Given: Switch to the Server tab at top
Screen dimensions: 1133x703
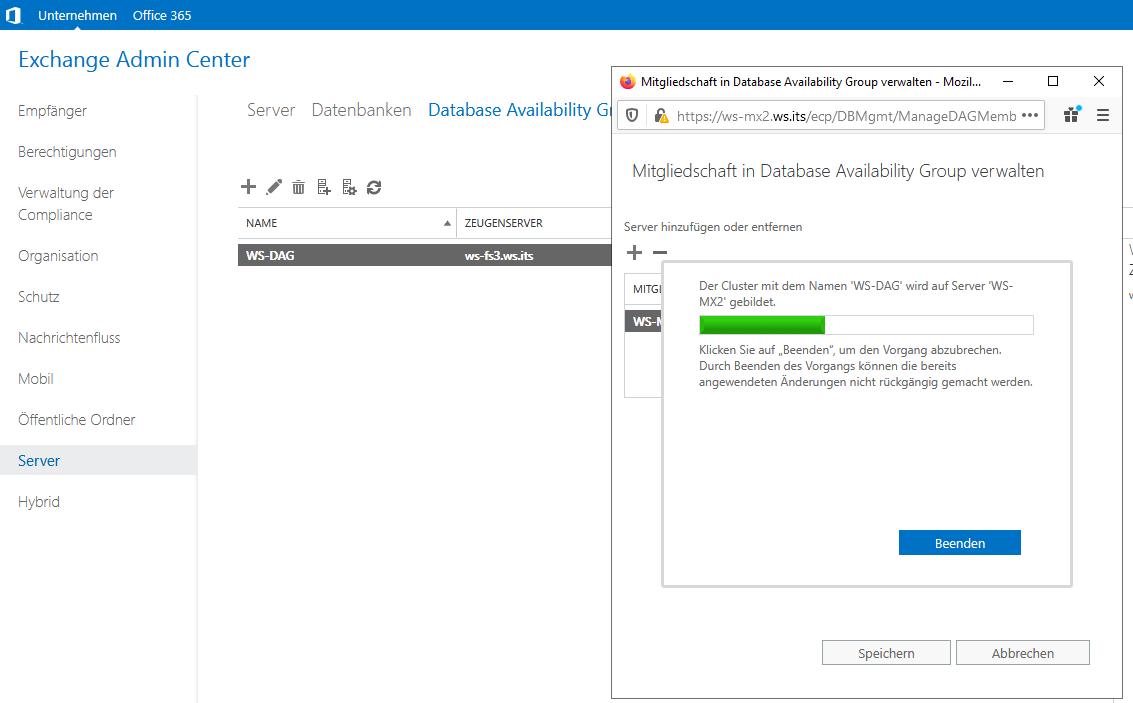Looking at the screenshot, I should pos(271,110).
